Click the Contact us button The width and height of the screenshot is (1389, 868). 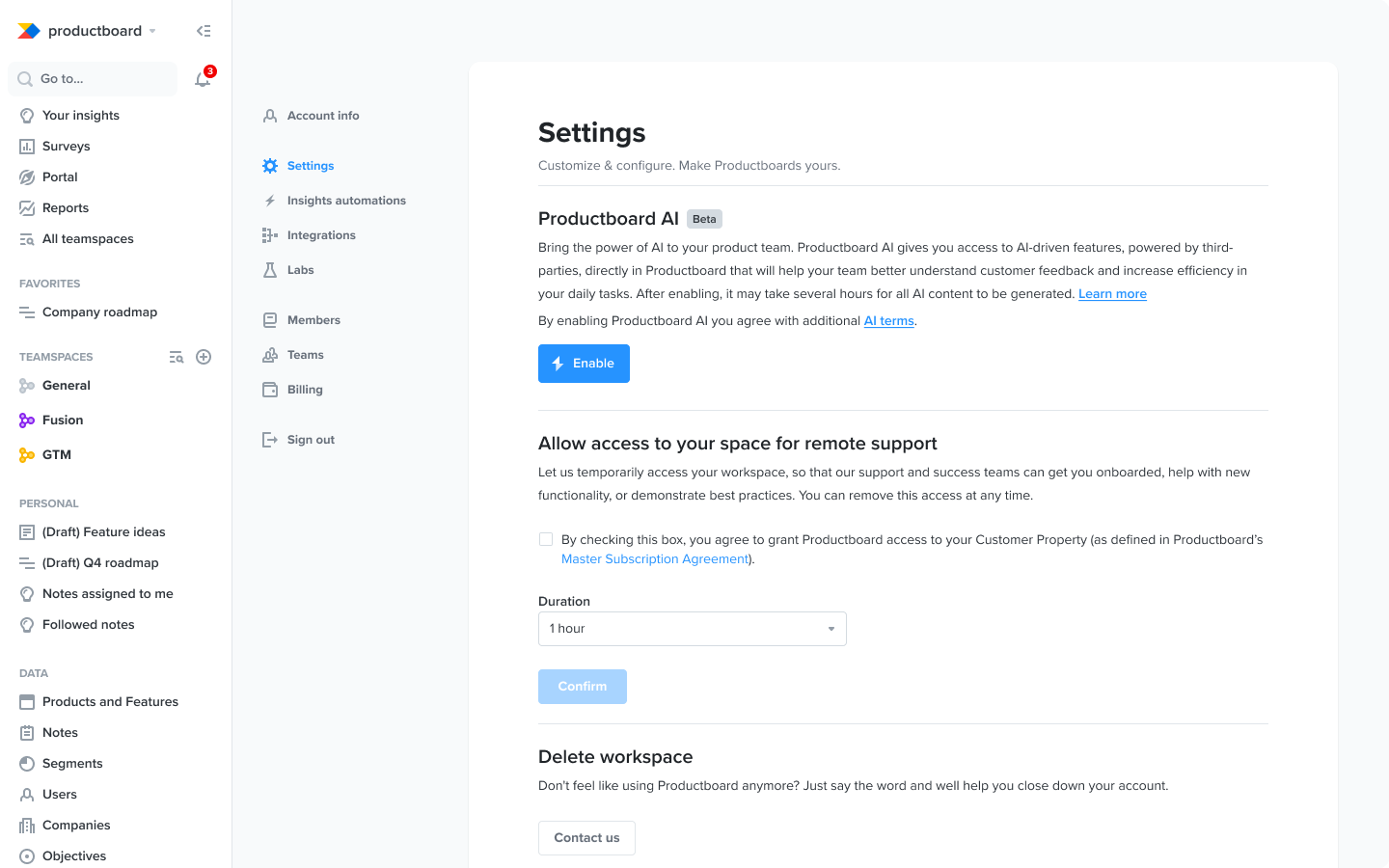[586, 838]
